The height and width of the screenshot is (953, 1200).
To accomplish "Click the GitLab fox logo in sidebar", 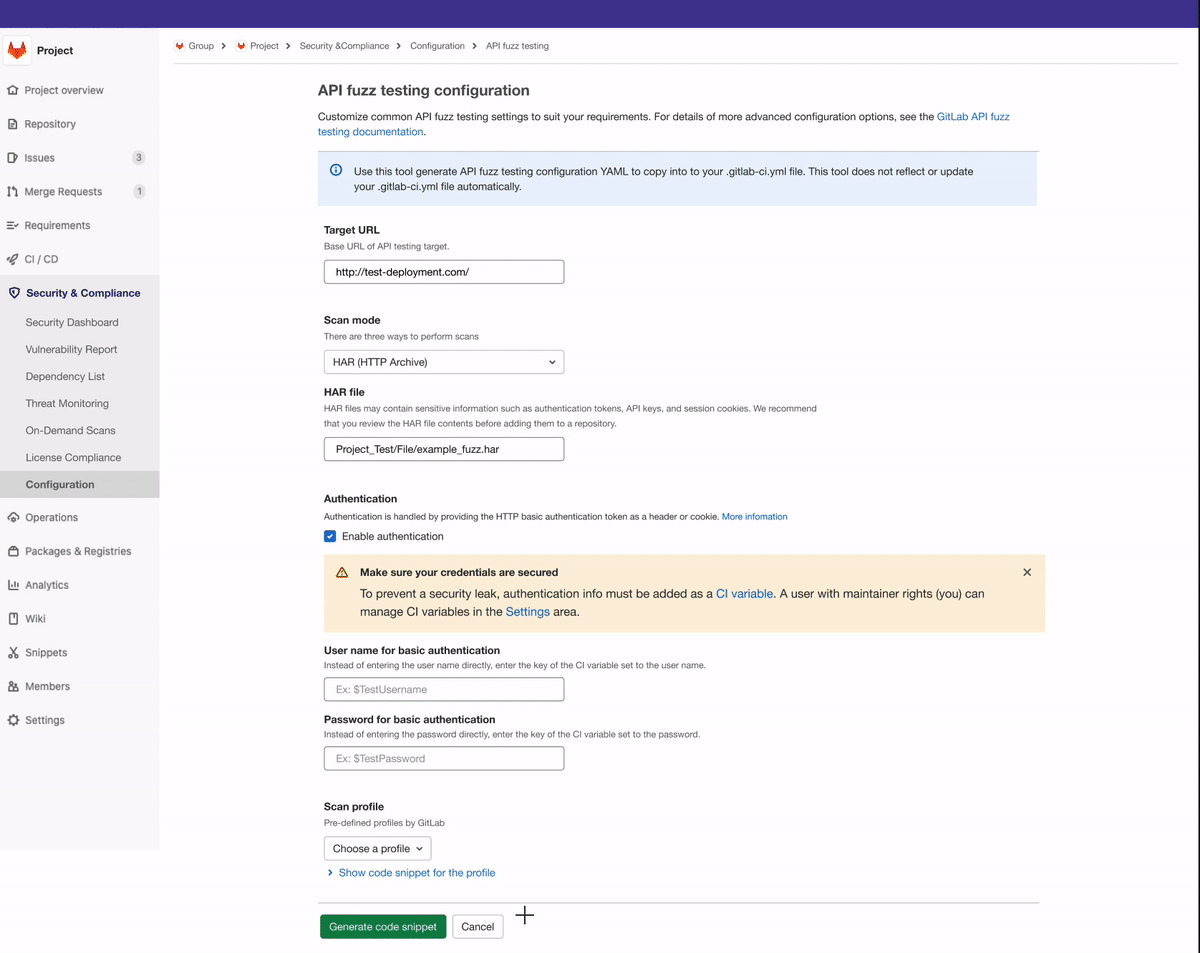I will (x=17, y=50).
